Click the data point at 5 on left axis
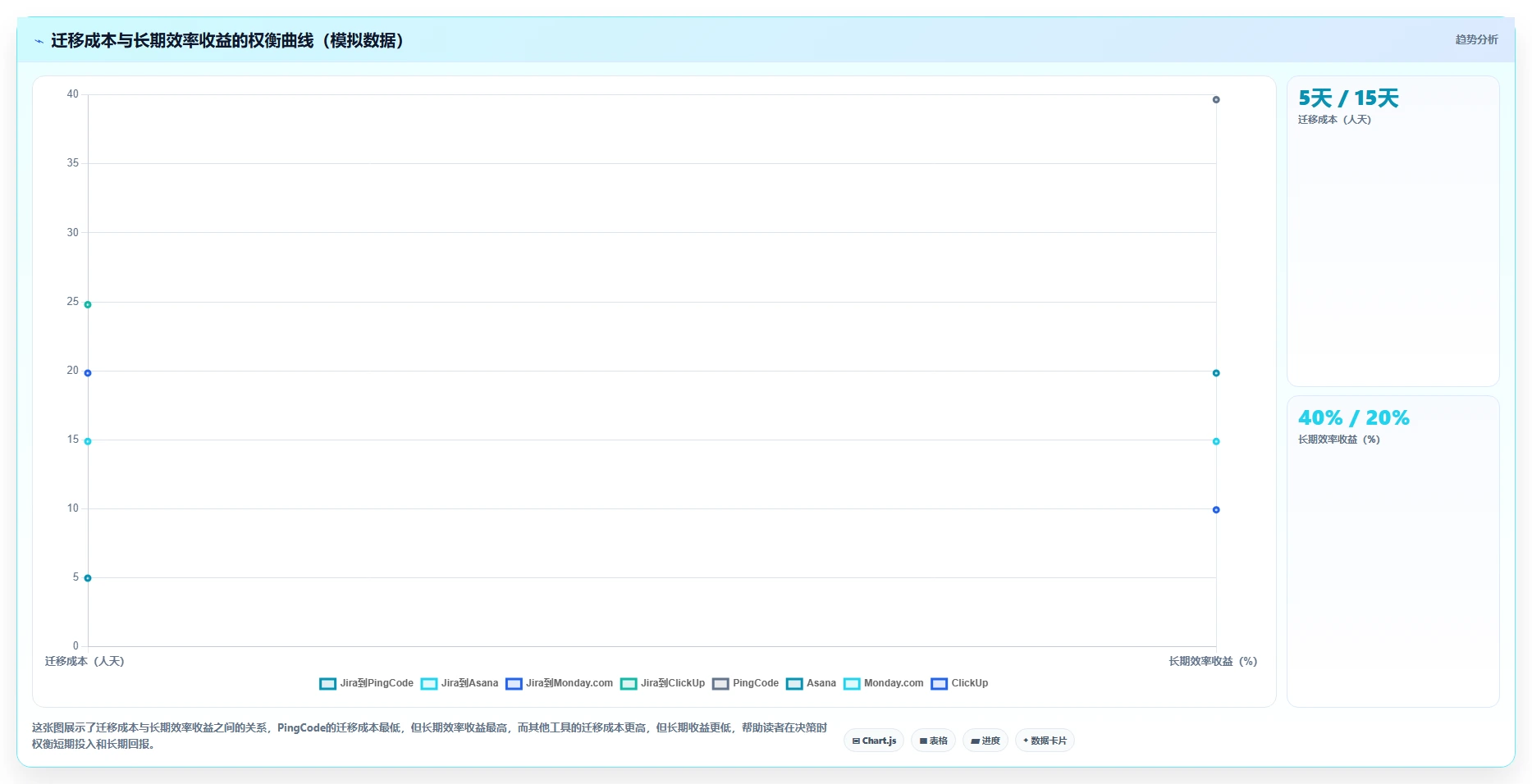Screen dimensions: 1532x784 [88, 578]
